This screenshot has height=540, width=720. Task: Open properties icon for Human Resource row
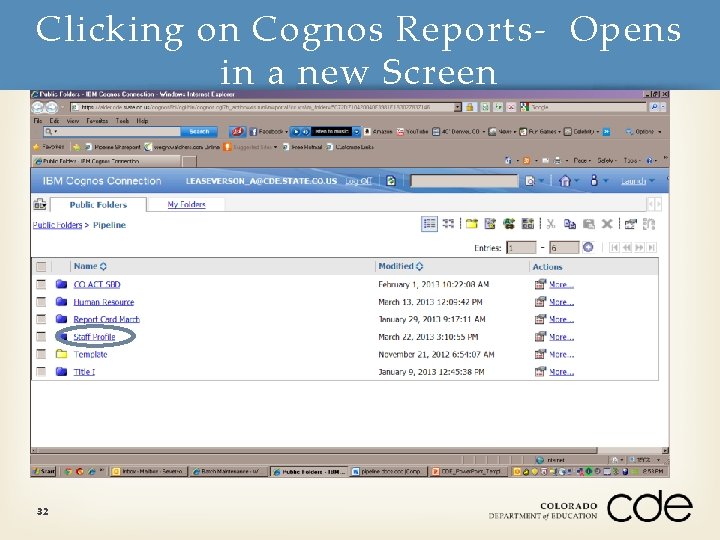pyautogui.click(x=540, y=302)
